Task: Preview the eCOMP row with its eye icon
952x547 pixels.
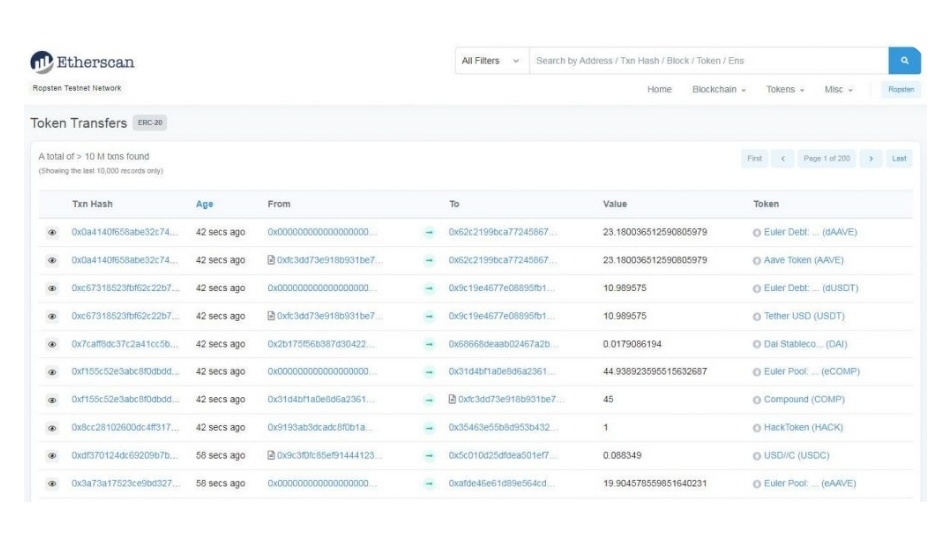Action: (52, 372)
